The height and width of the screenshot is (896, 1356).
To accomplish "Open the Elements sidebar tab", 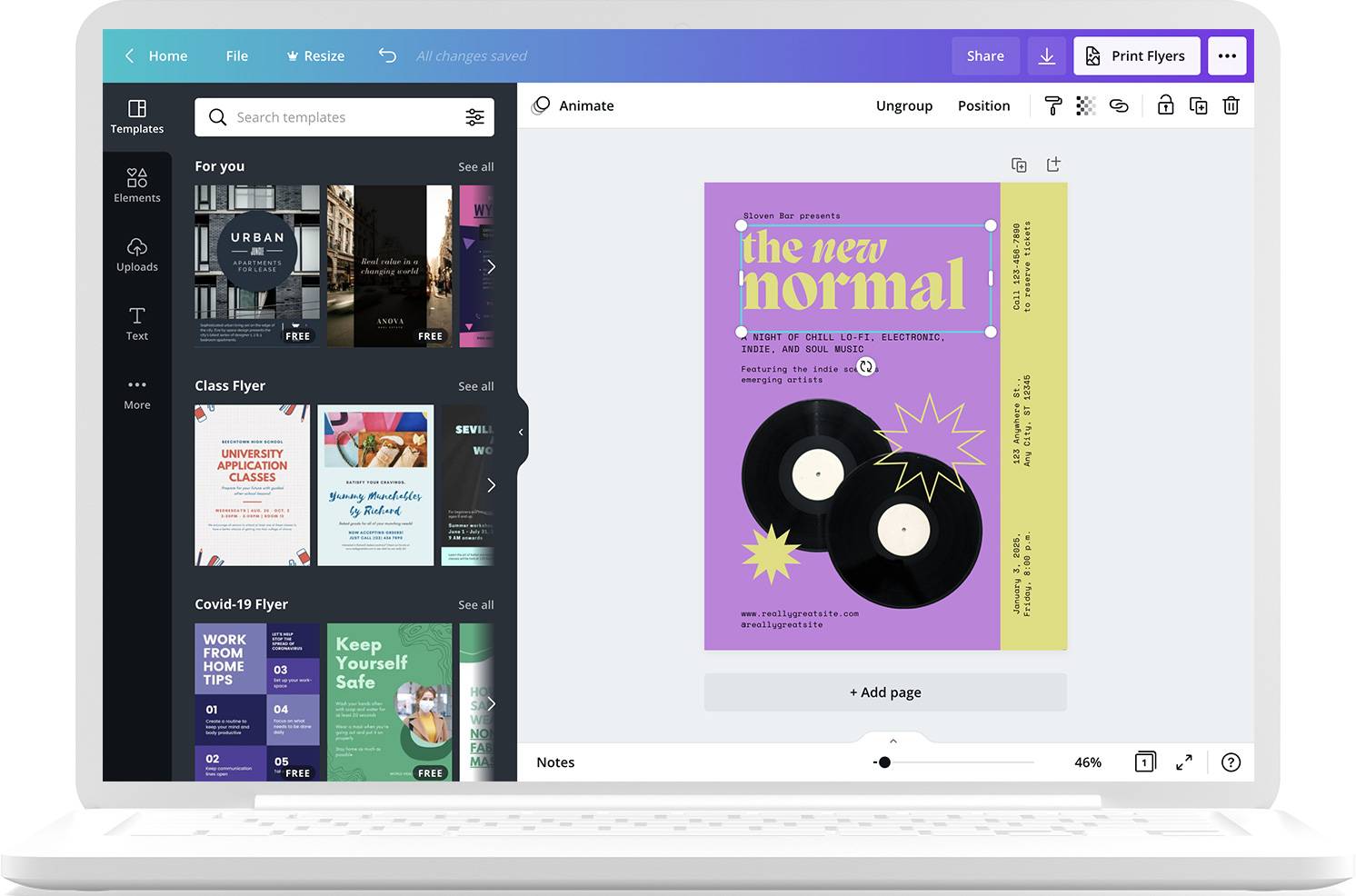I will pyautogui.click(x=137, y=185).
